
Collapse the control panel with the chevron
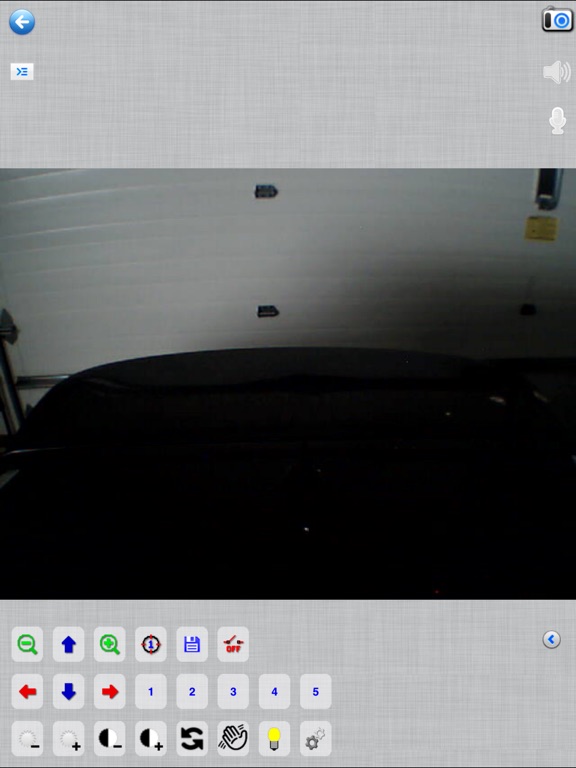pyautogui.click(x=552, y=639)
